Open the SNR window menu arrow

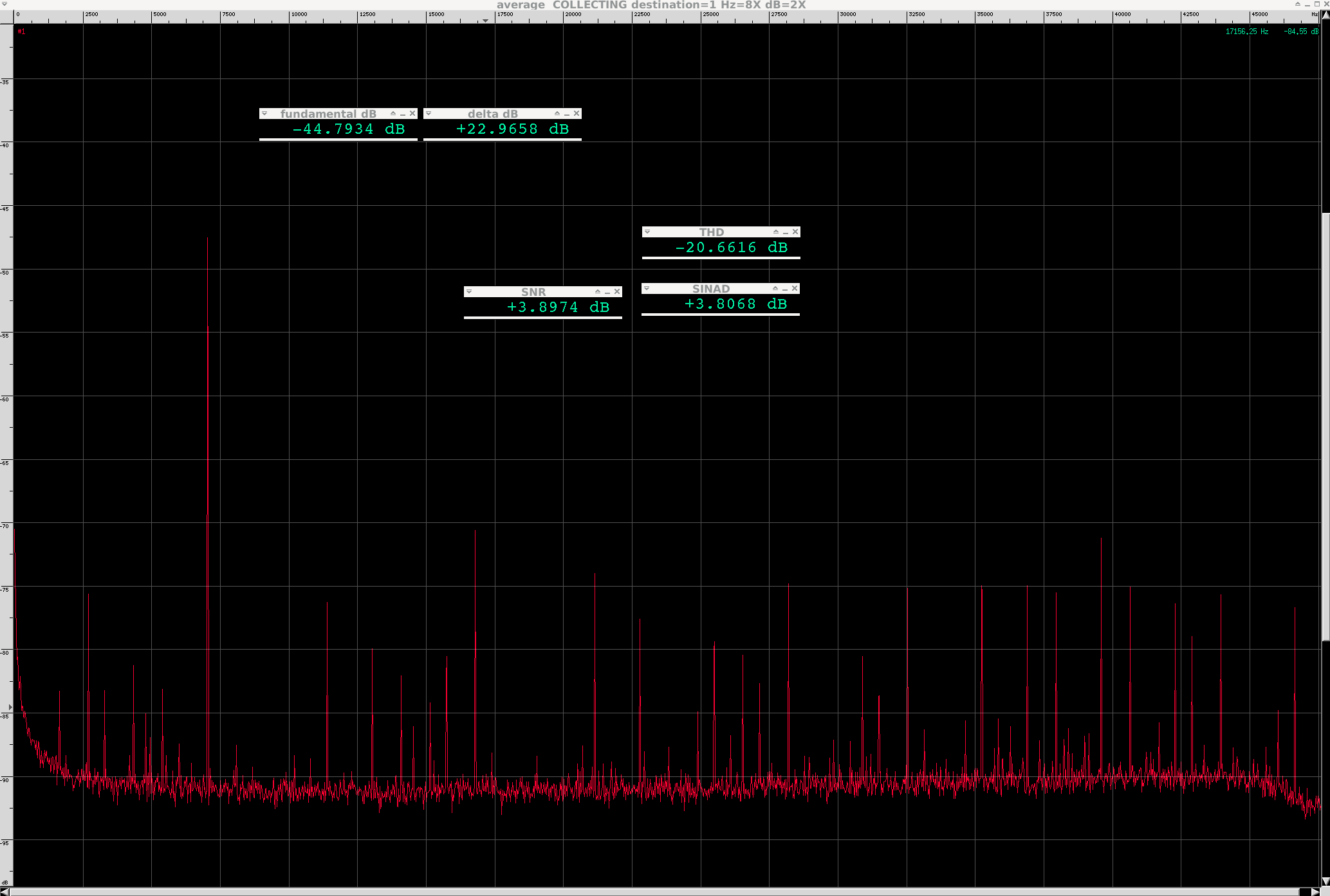coord(469,292)
